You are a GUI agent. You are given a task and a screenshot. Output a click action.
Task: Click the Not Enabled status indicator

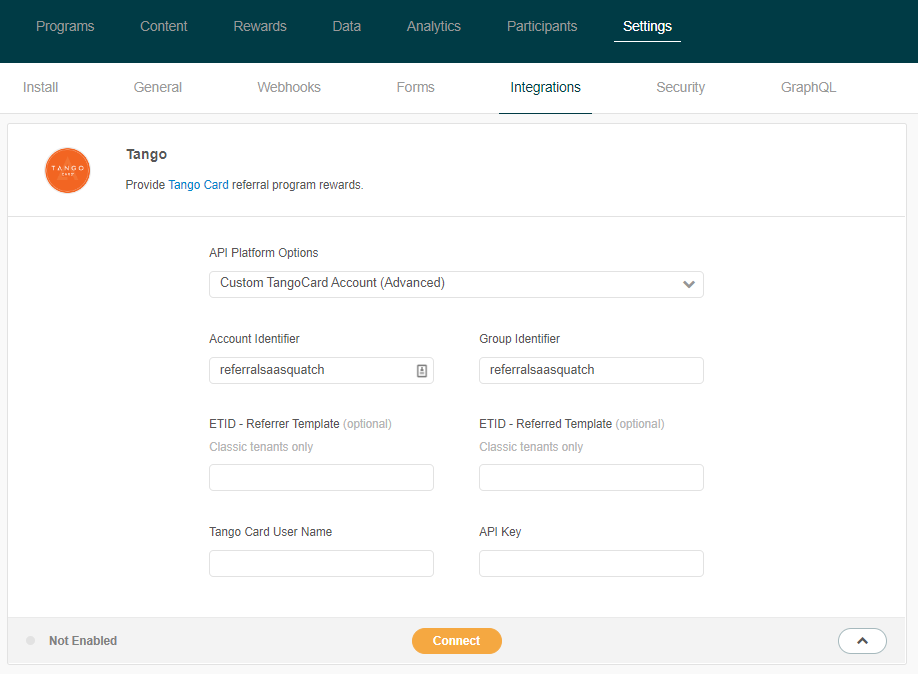coord(72,641)
